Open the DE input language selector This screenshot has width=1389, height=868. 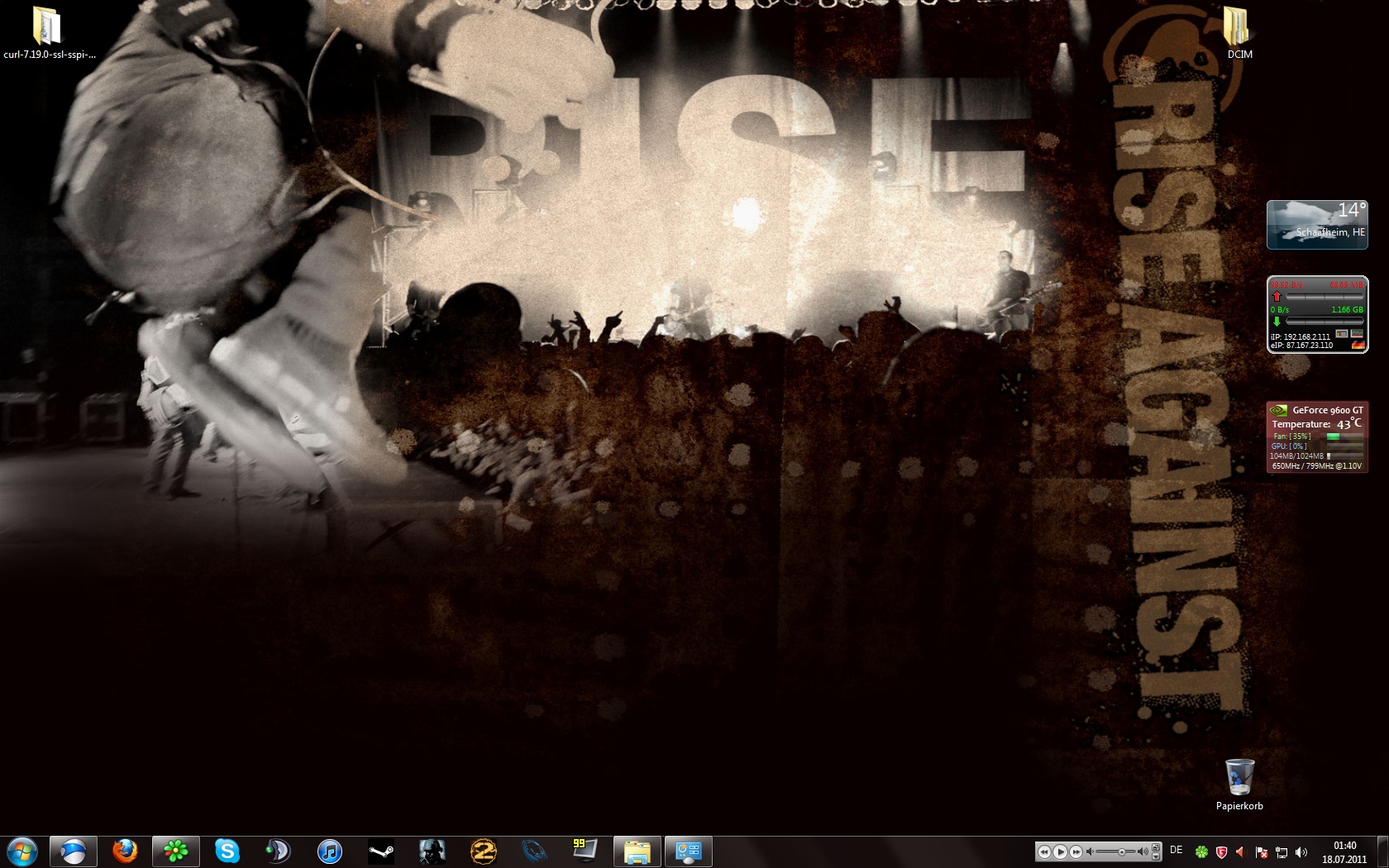[x=1177, y=850]
